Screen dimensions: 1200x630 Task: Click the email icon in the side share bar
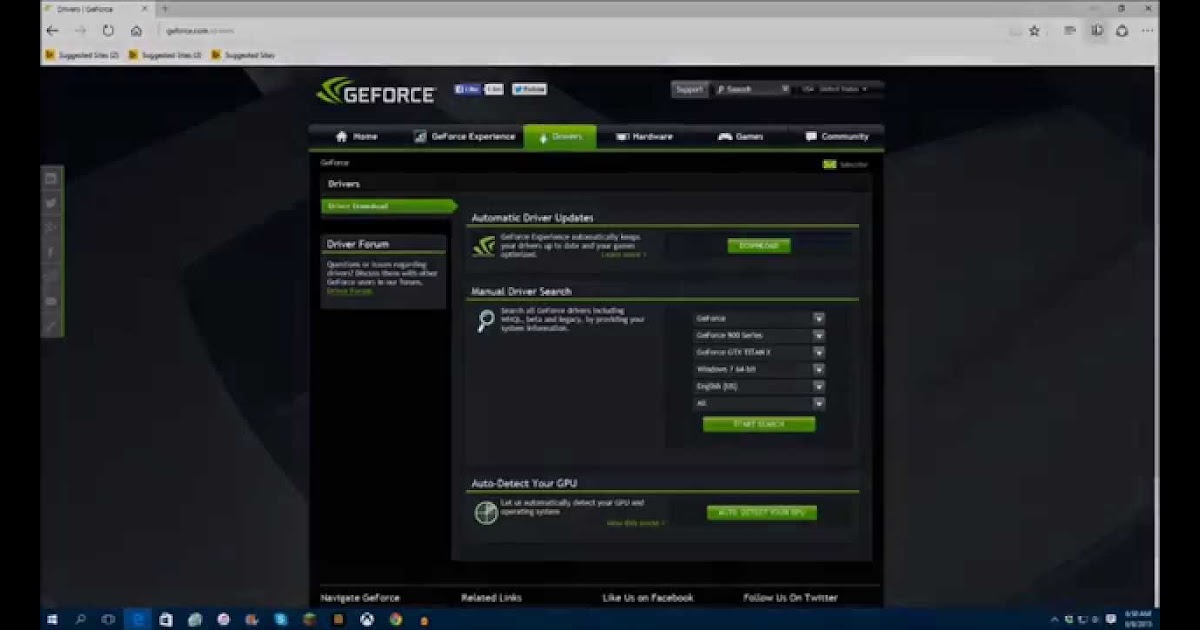[52, 301]
